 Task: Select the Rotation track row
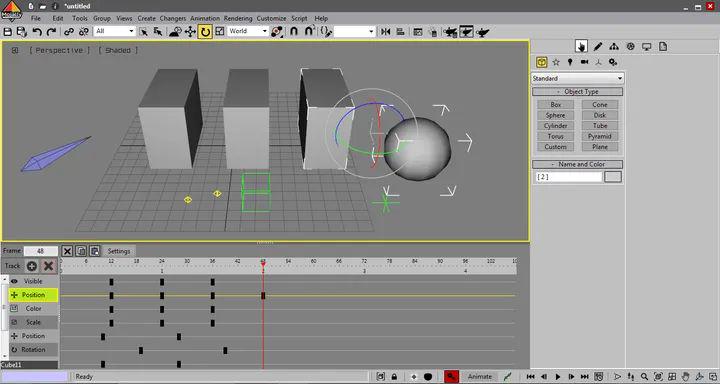tap(33, 350)
